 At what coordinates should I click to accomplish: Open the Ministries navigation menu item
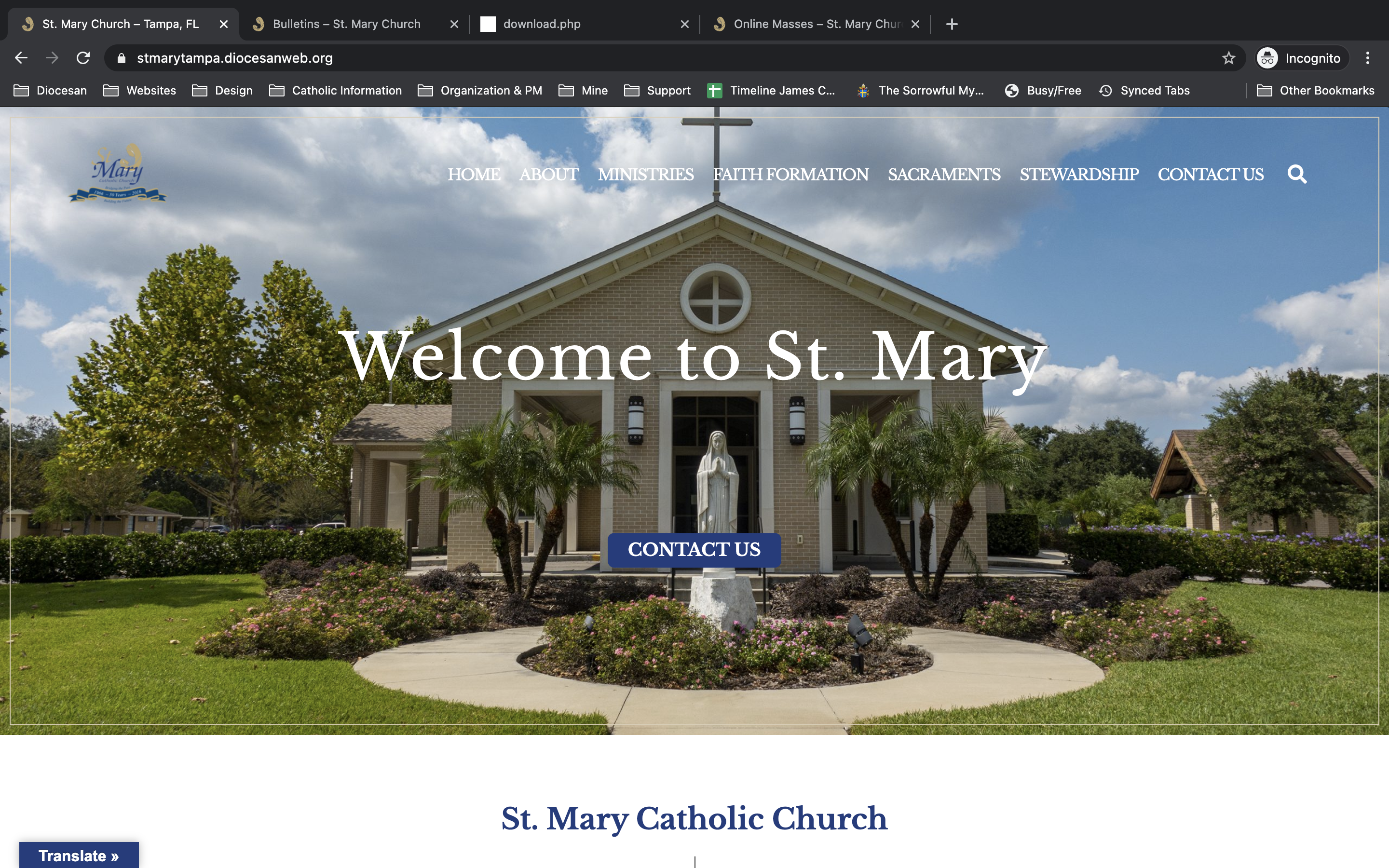click(645, 174)
